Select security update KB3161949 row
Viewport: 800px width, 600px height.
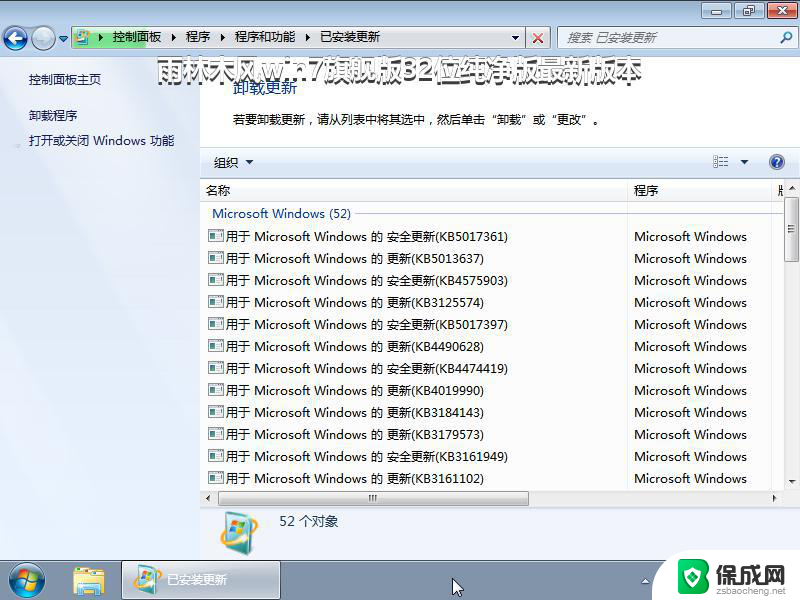click(x=492, y=456)
